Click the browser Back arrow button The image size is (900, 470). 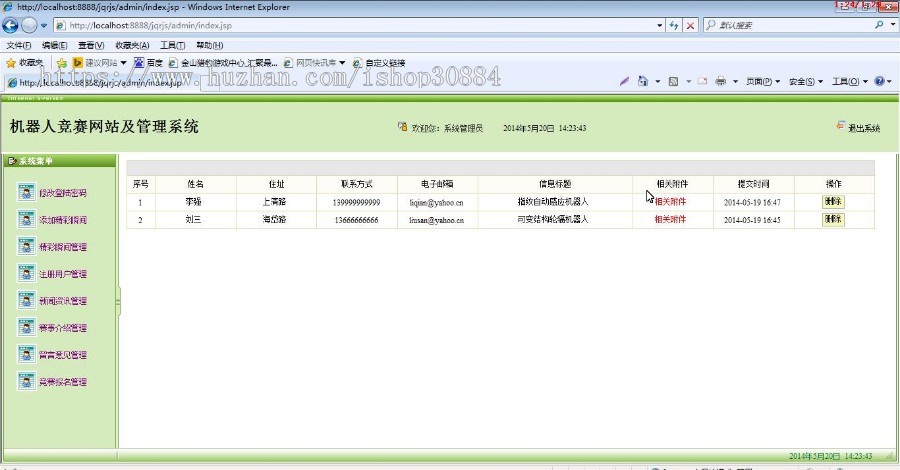coord(10,25)
